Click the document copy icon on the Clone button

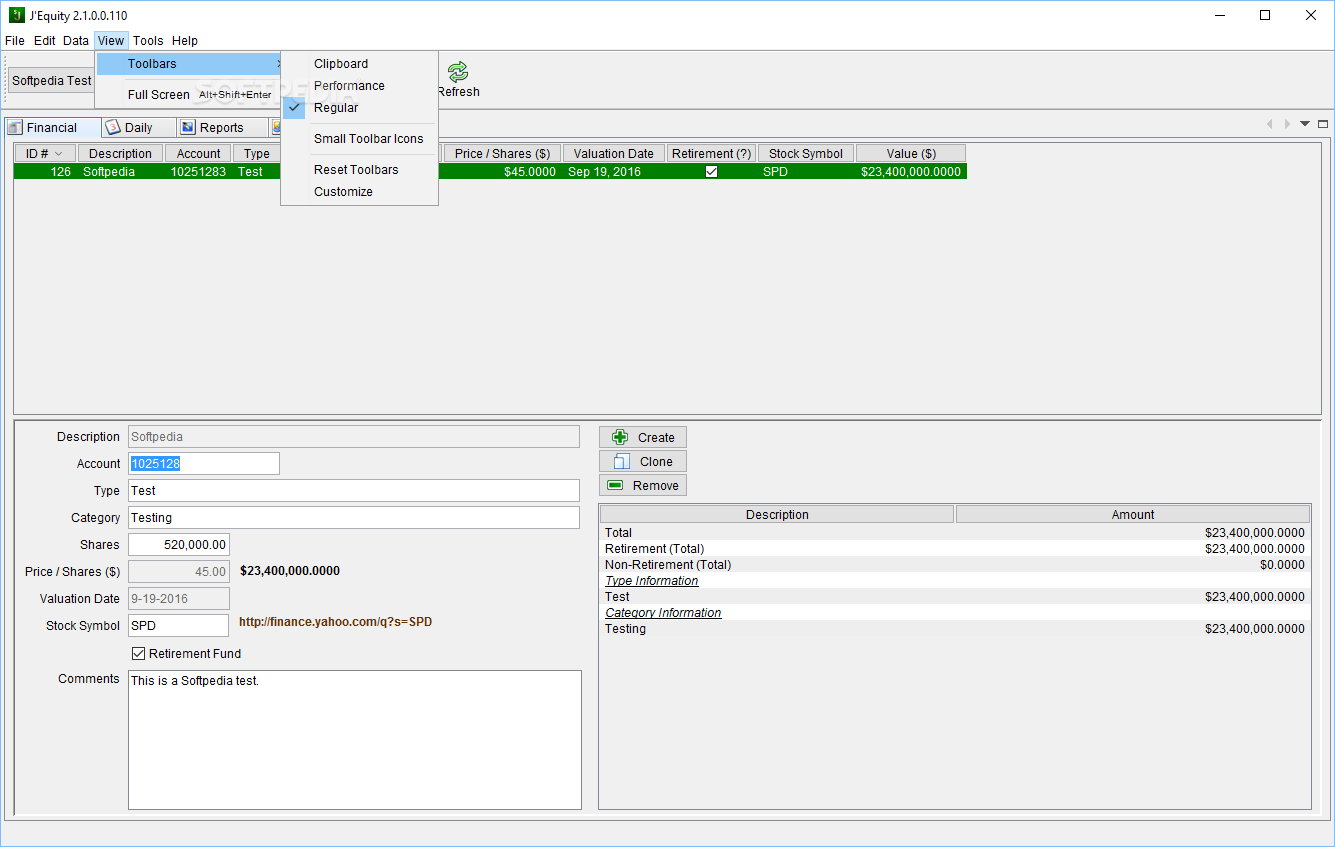[x=621, y=461]
